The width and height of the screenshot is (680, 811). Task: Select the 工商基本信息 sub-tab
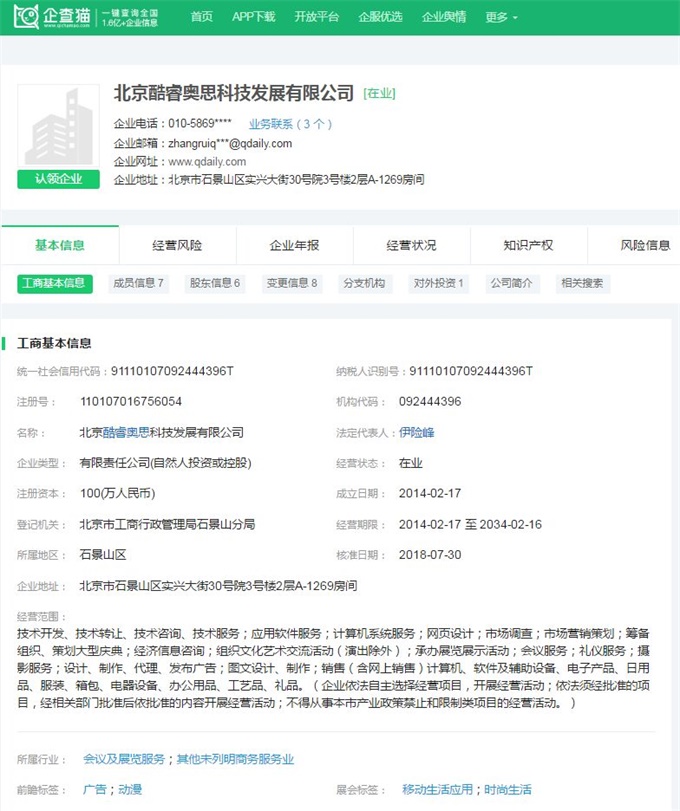tap(55, 283)
